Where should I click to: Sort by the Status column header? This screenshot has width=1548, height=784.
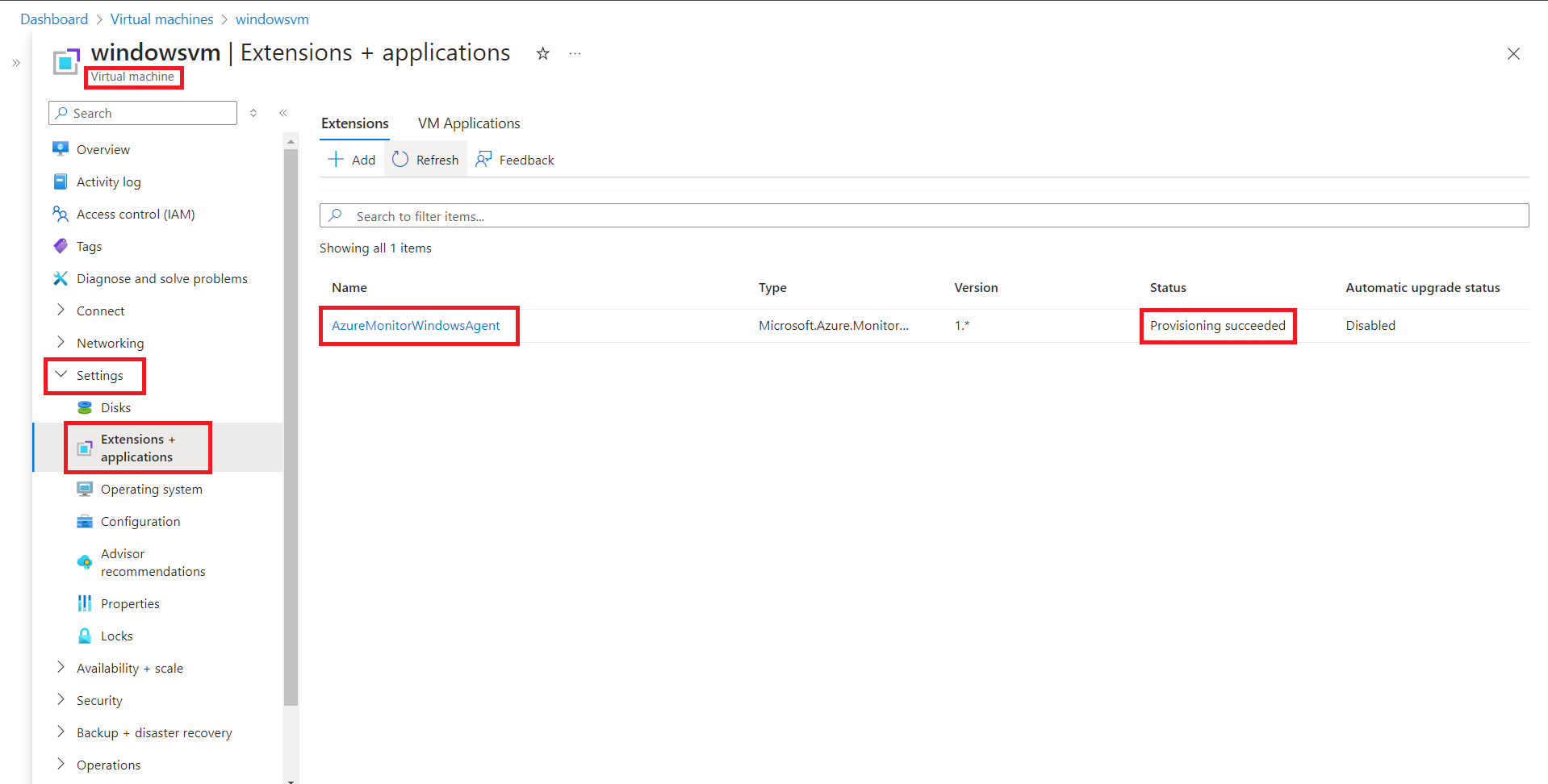(1168, 287)
